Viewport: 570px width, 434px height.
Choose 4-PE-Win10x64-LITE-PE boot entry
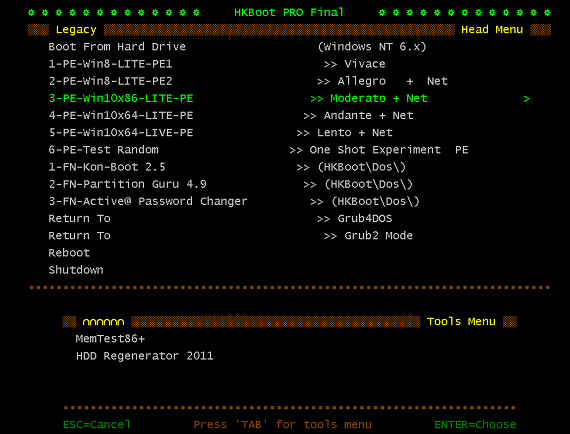pos(121,116)
